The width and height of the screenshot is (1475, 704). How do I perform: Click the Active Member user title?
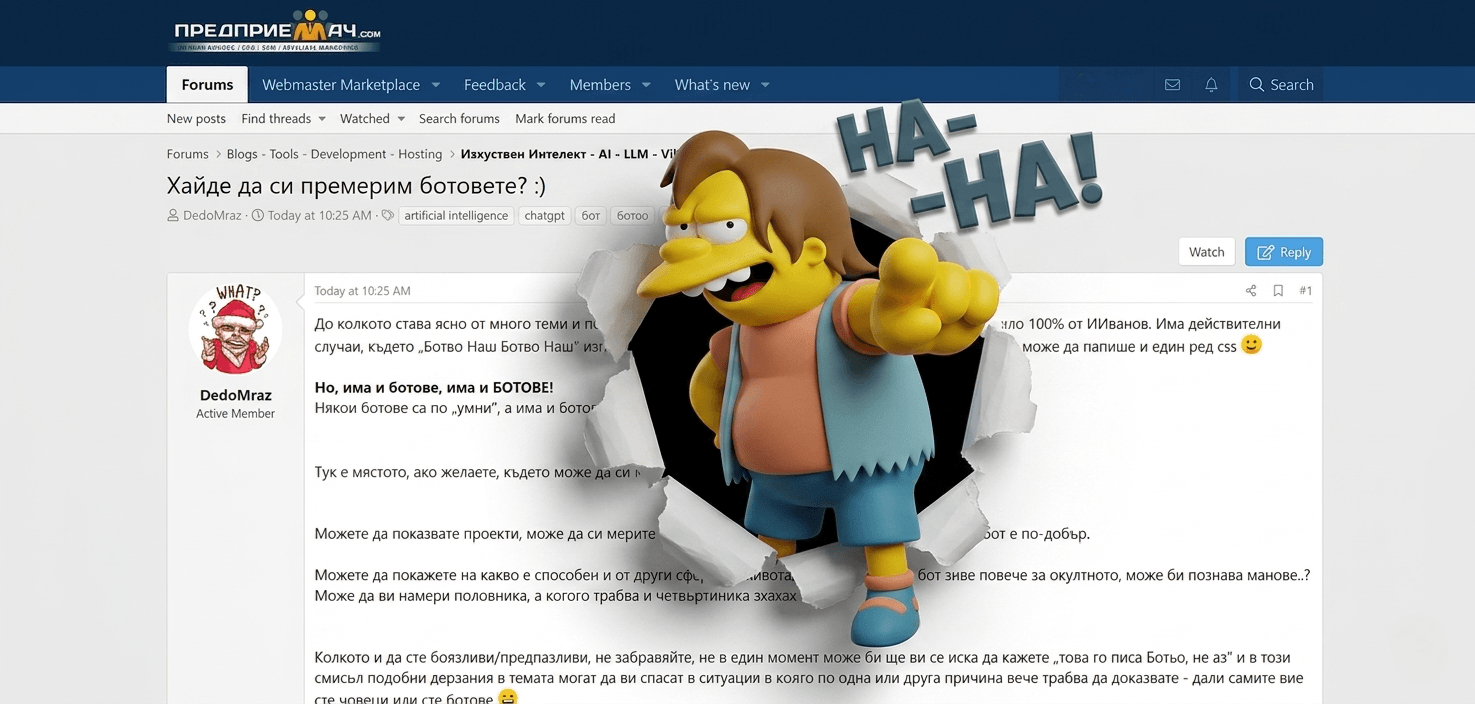(x=236, y=413)
